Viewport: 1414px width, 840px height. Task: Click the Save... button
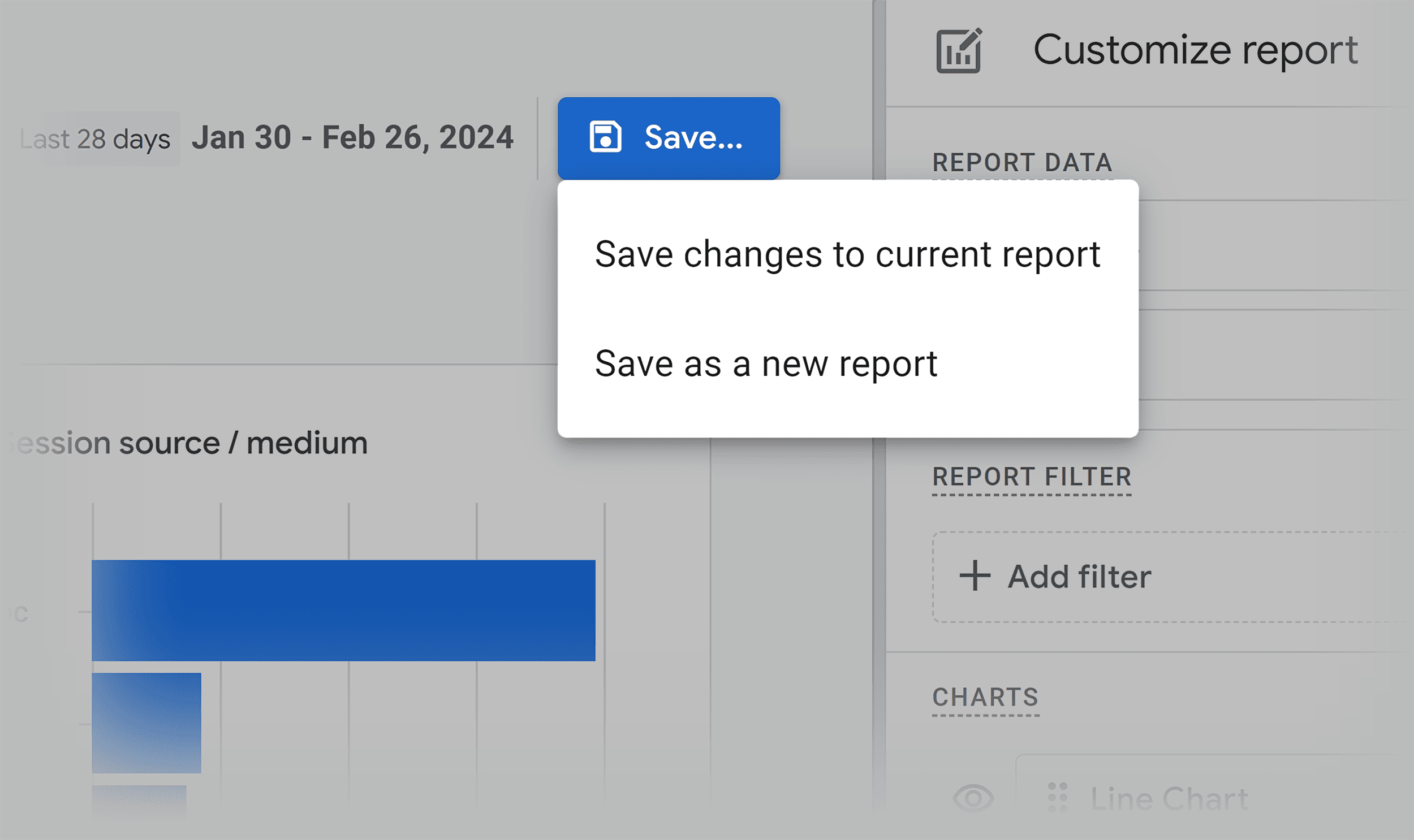tap(668, 138)
